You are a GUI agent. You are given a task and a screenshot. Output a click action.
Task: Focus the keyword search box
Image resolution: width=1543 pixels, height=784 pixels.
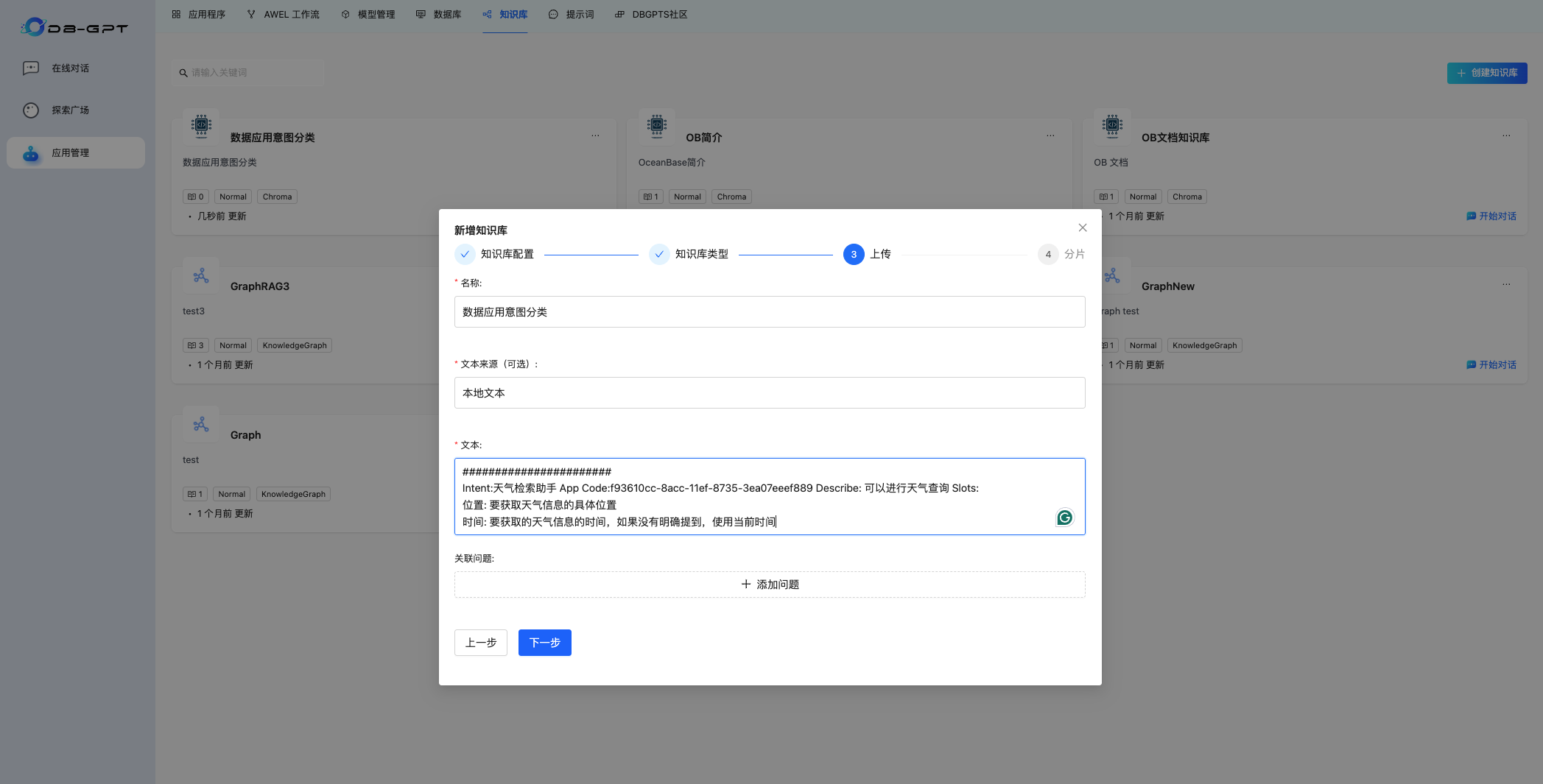(247, 73)
